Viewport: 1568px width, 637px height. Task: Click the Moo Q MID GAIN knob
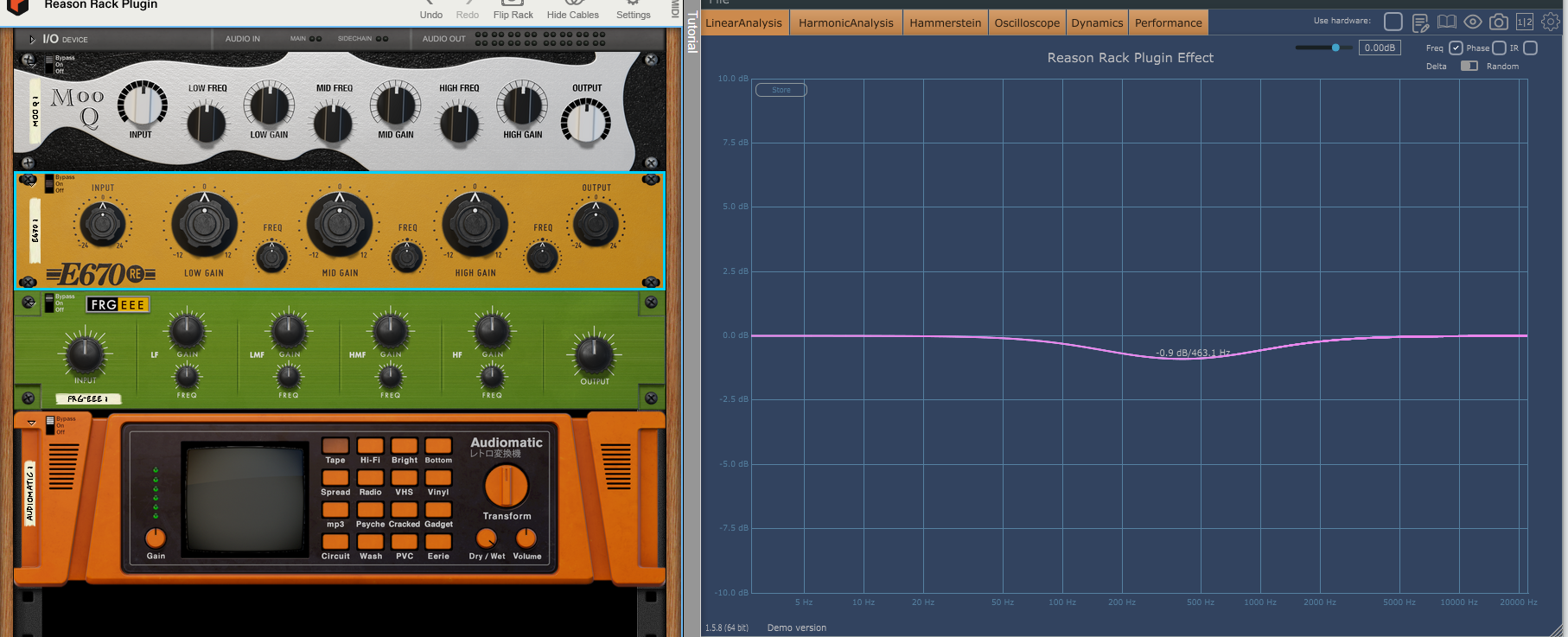[395, 104]
